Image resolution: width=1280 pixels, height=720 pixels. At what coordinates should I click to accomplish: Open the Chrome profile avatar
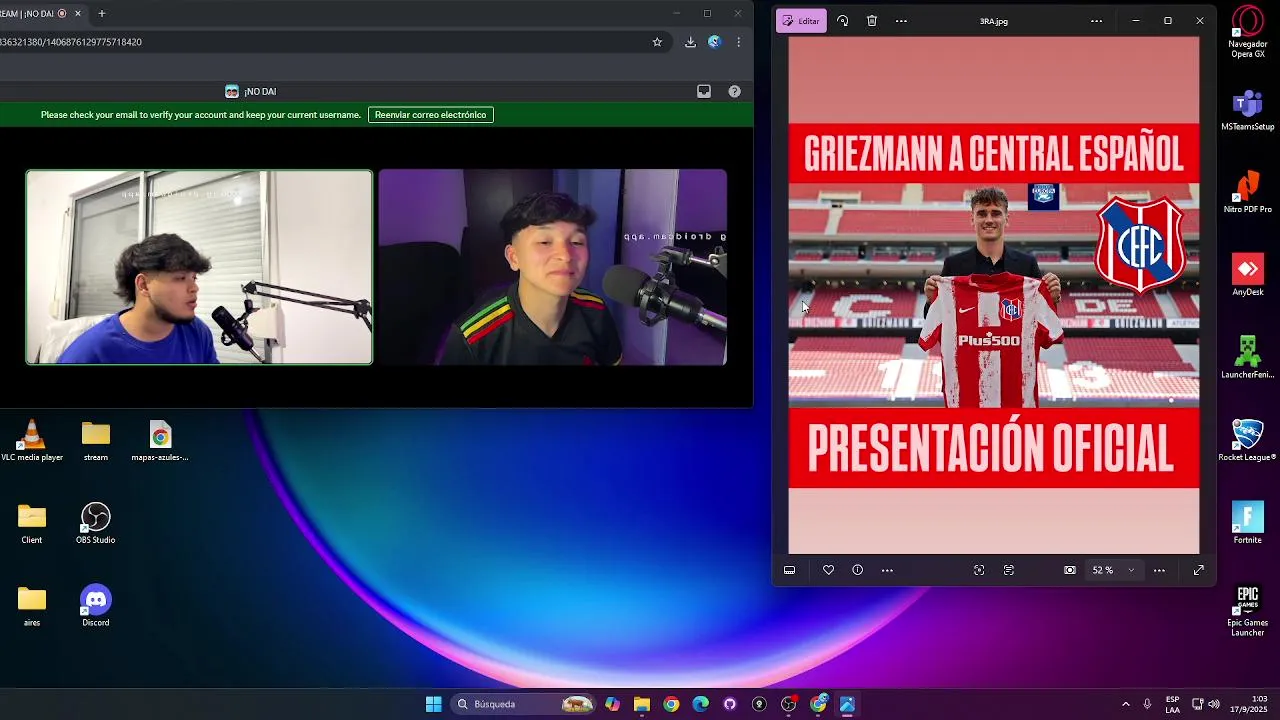click(x=714, y=42)
